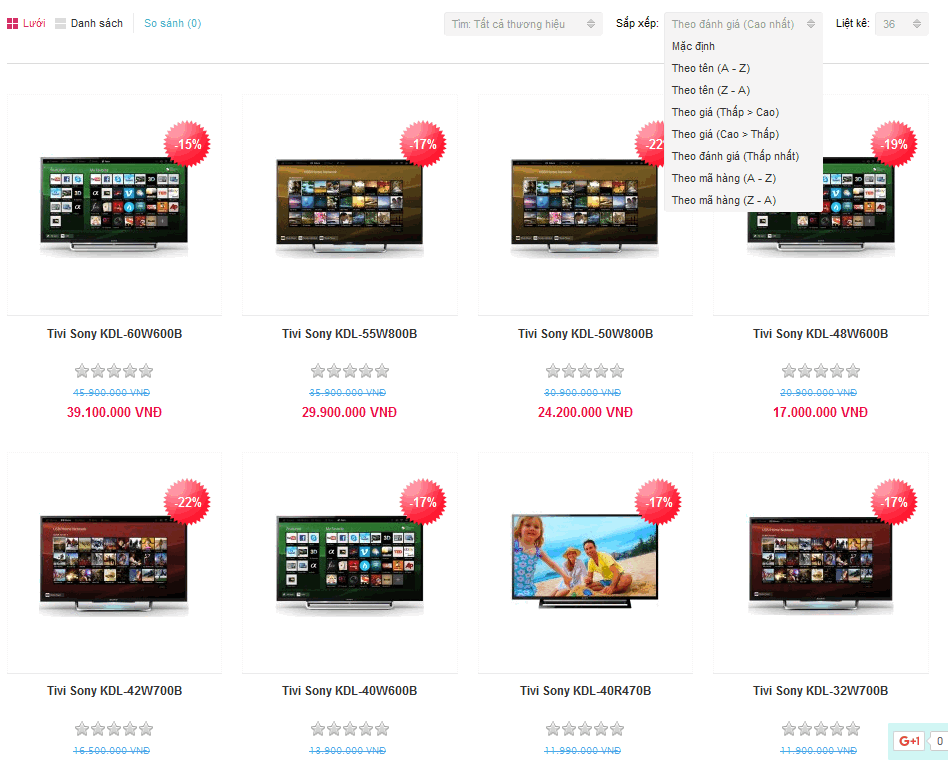
Task: Click star rating of KDL-40W600B
Action: (x=349, y=729)
